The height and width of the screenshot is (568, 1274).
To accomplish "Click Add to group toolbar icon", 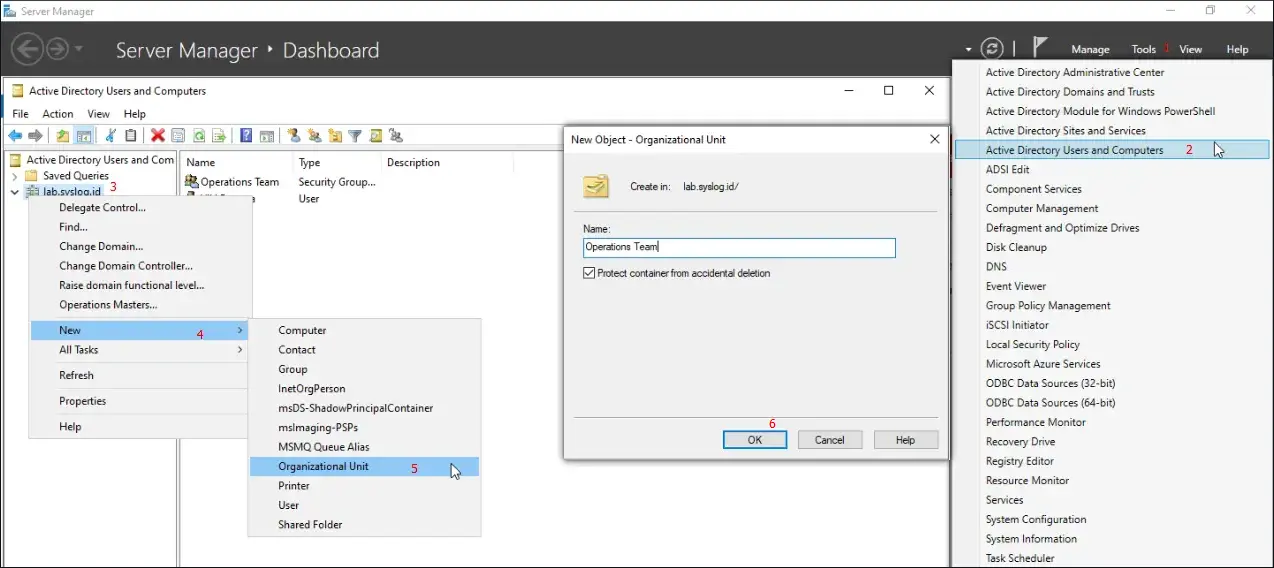I will 396,136.
